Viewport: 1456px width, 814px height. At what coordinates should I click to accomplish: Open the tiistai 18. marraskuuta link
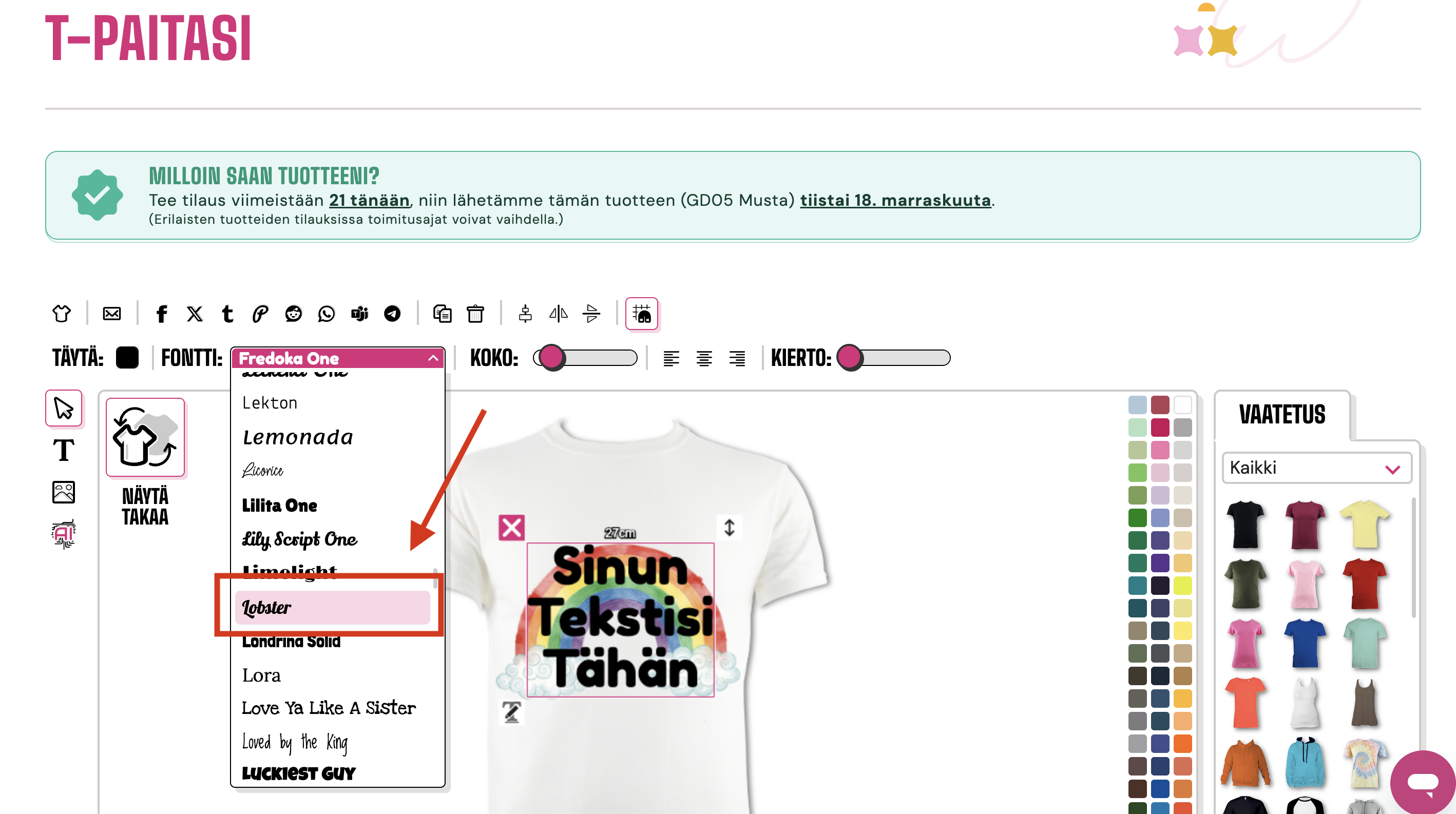point(895,200)
